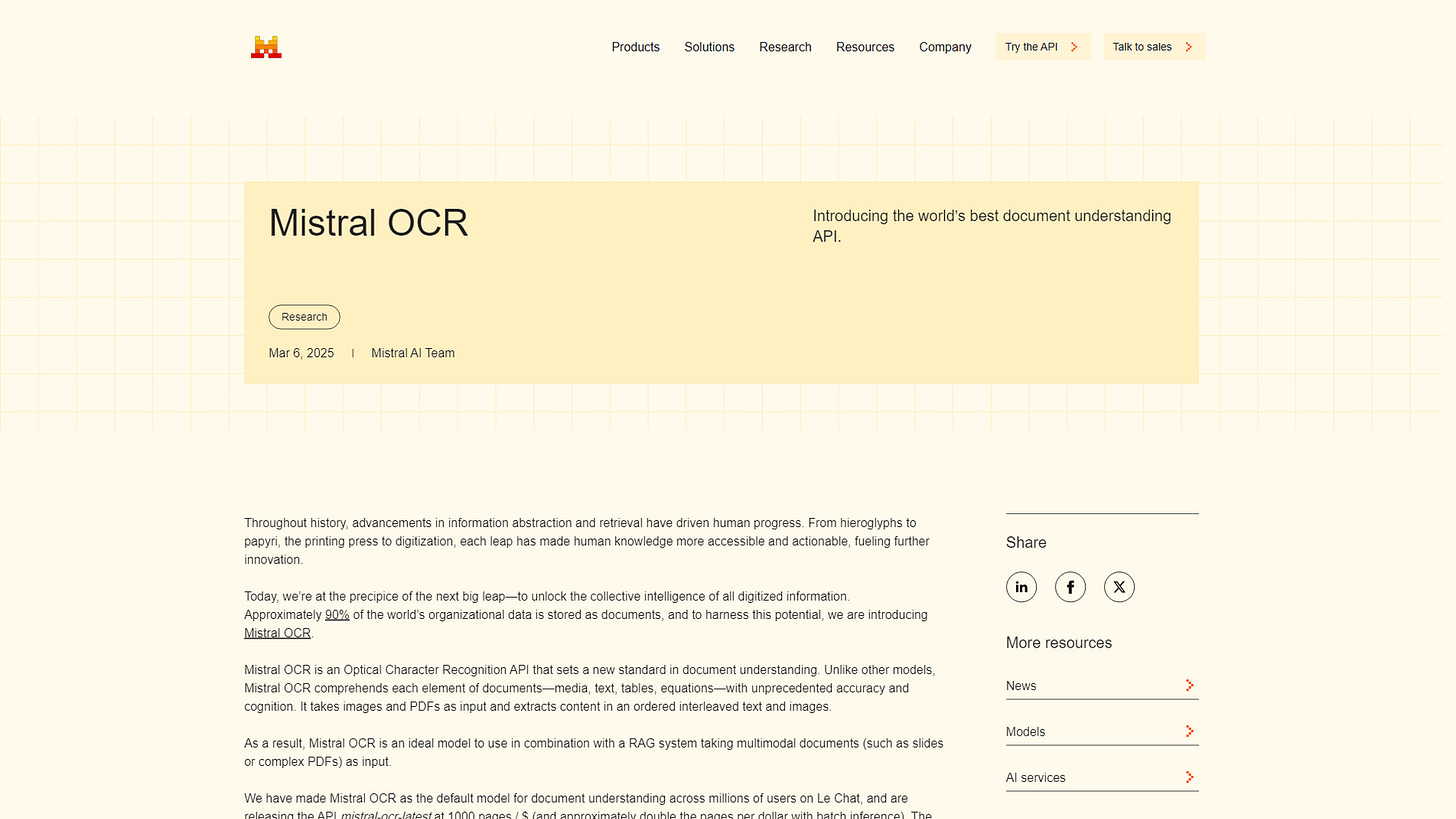Click the italic mistral-ocr-latest text
1456x819 pixels.
(386, 815)
